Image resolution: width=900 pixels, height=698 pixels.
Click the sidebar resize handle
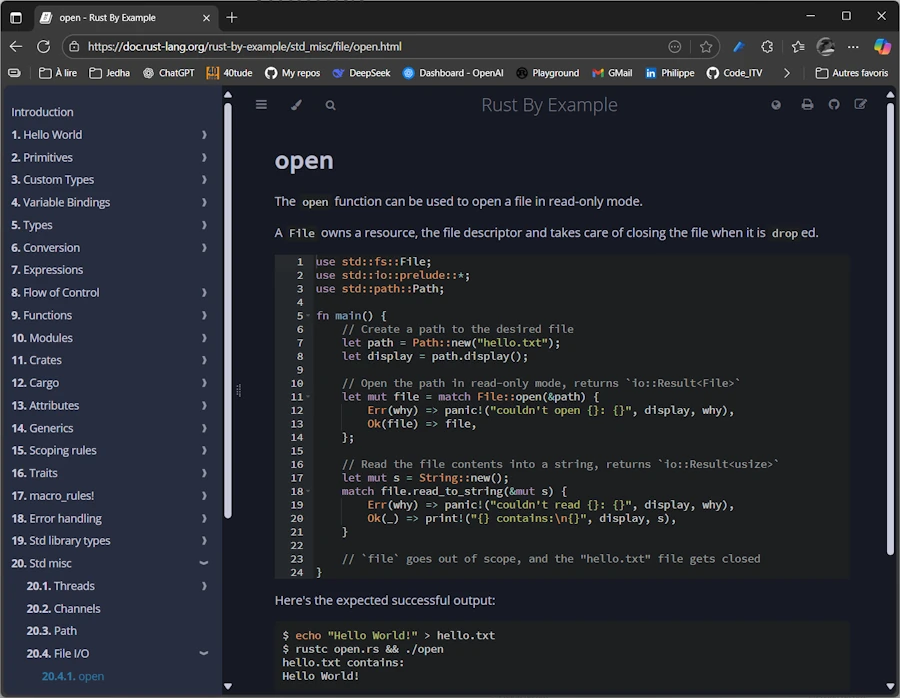click(238, 390)
